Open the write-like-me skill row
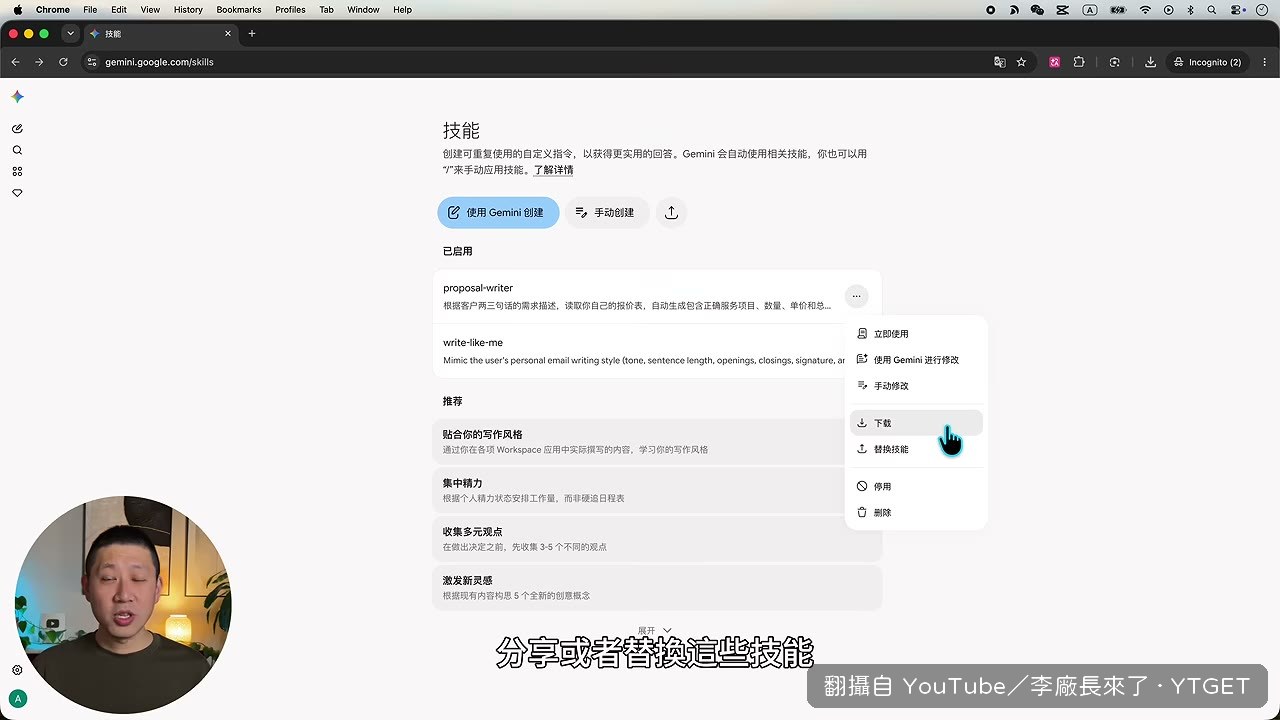 pyautogui.click(x=657, y=351)
